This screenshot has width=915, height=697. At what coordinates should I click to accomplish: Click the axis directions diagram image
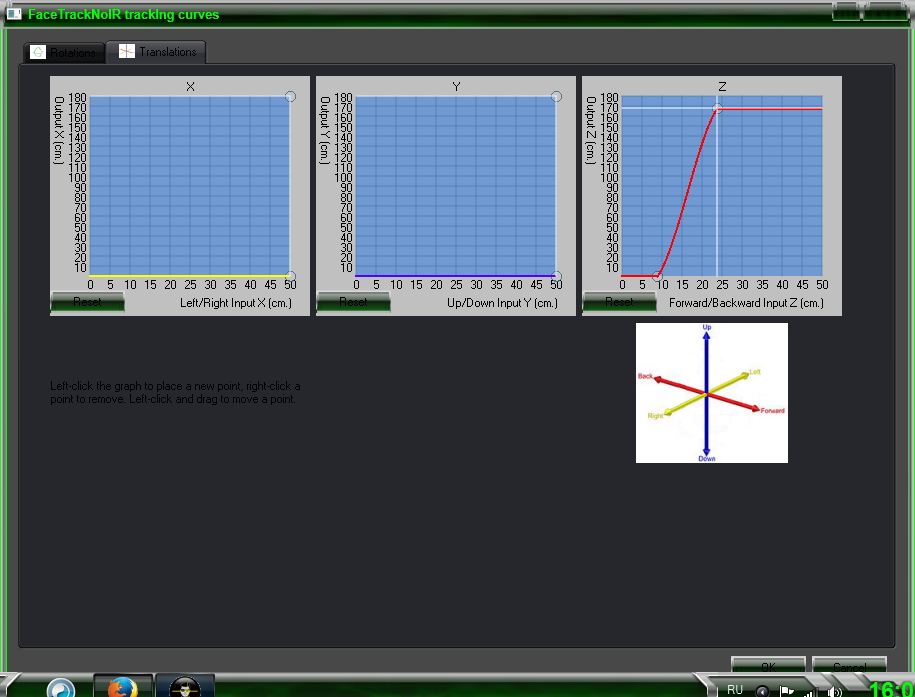(711, 393)
